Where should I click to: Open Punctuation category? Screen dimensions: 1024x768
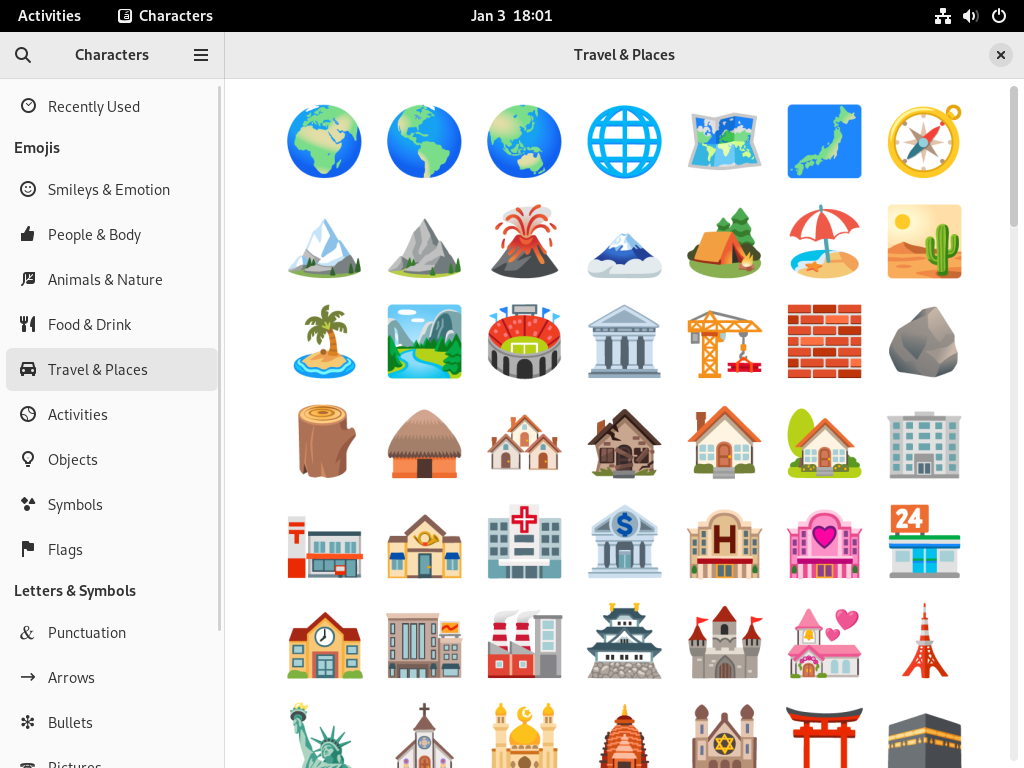click(112, 633)
